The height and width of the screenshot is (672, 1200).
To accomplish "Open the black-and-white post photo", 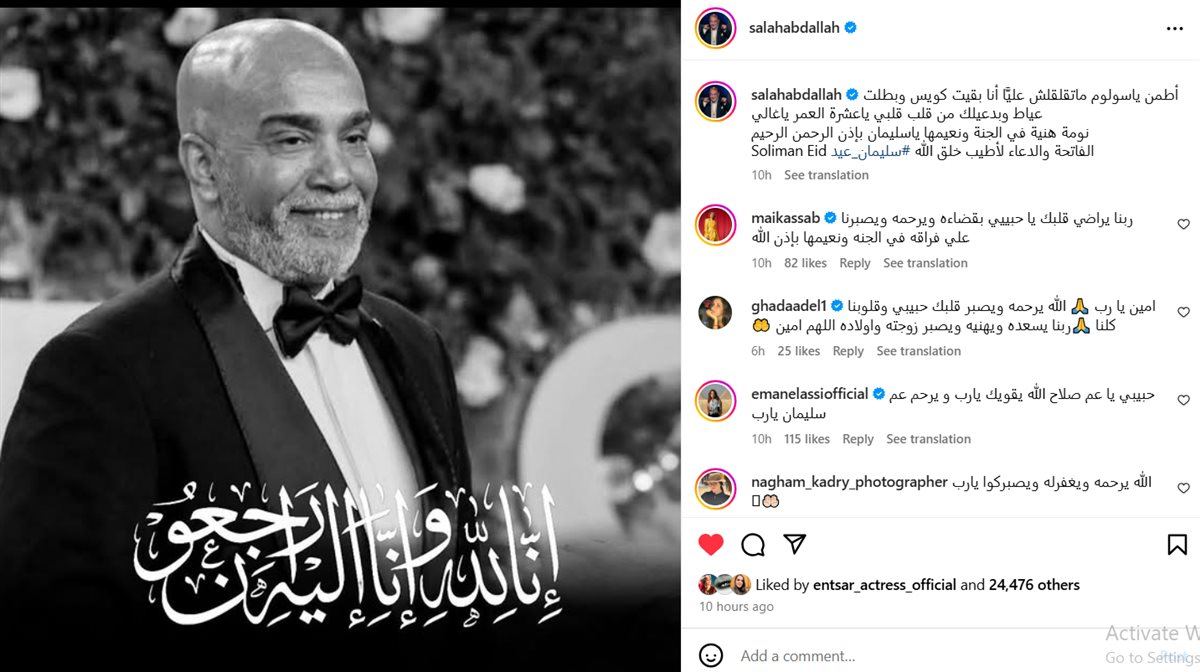I will pos(340,336).
